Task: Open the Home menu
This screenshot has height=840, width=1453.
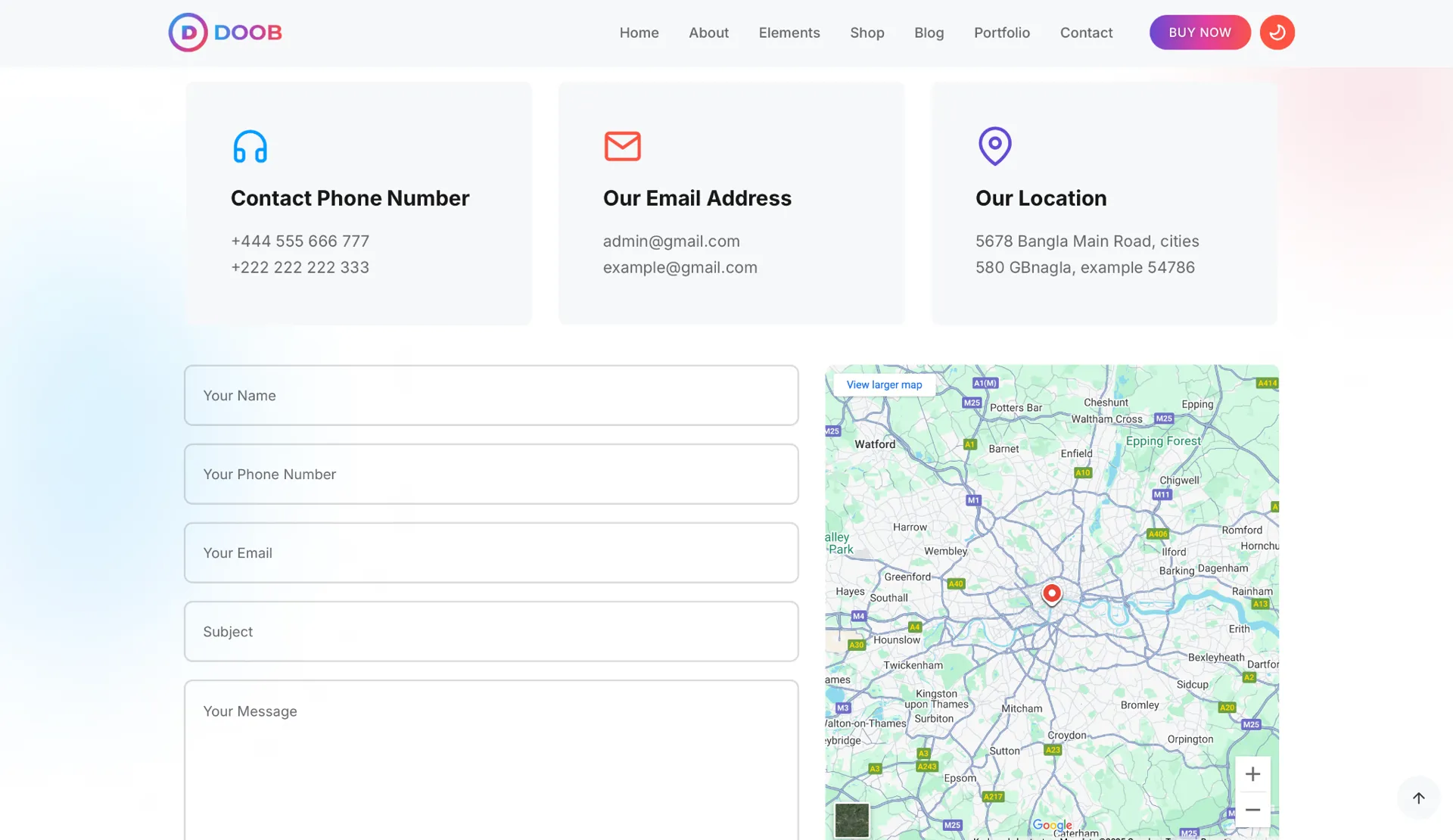Action: coord(639,33)
